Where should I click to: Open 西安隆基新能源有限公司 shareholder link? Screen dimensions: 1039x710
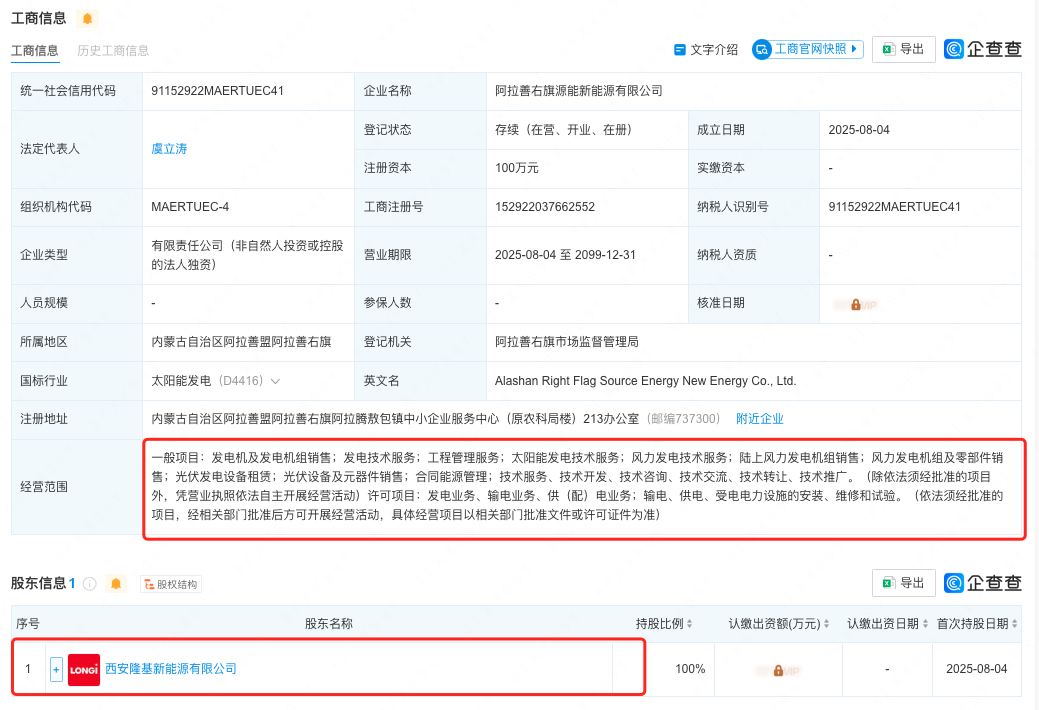pyautogui.click(x=171, y=669)
